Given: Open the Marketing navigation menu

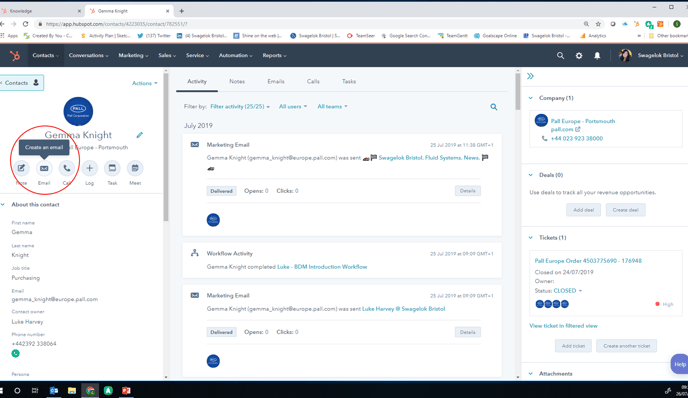Looking at the screenshot, I should [x=133, y=55].
